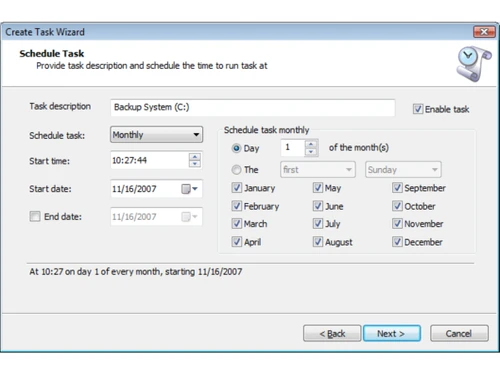Uncheck the February checkbox
Viewport: 500px width, 375px height.
236,206
